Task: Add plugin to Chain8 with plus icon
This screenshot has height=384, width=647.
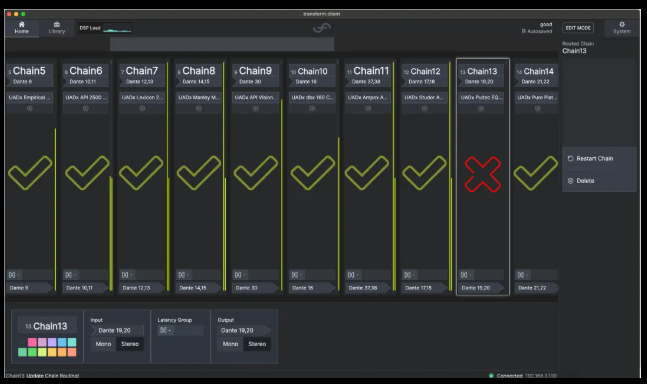Action: pyautogui.click(x=199, y=108)
